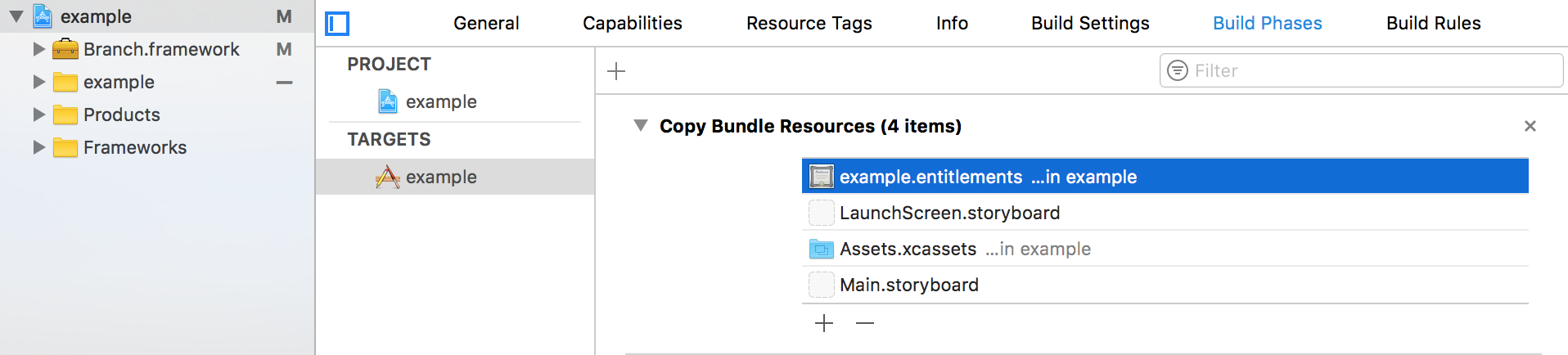This screenshot has width=1568, height=355.
Task: Remove selected resource with the minus button
Action: 865,323
